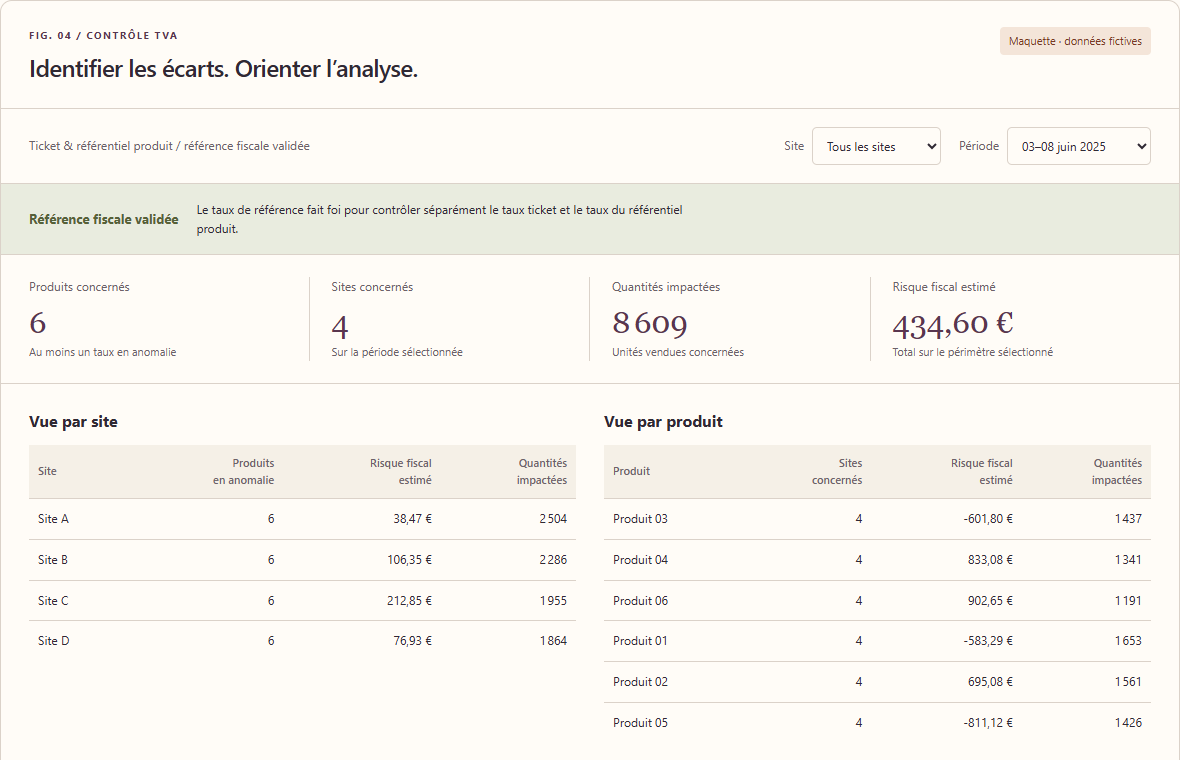The width and height of the screenshot is (1180, 760).
Task: Click the 'Produit' column header
Action: [631, 471]
